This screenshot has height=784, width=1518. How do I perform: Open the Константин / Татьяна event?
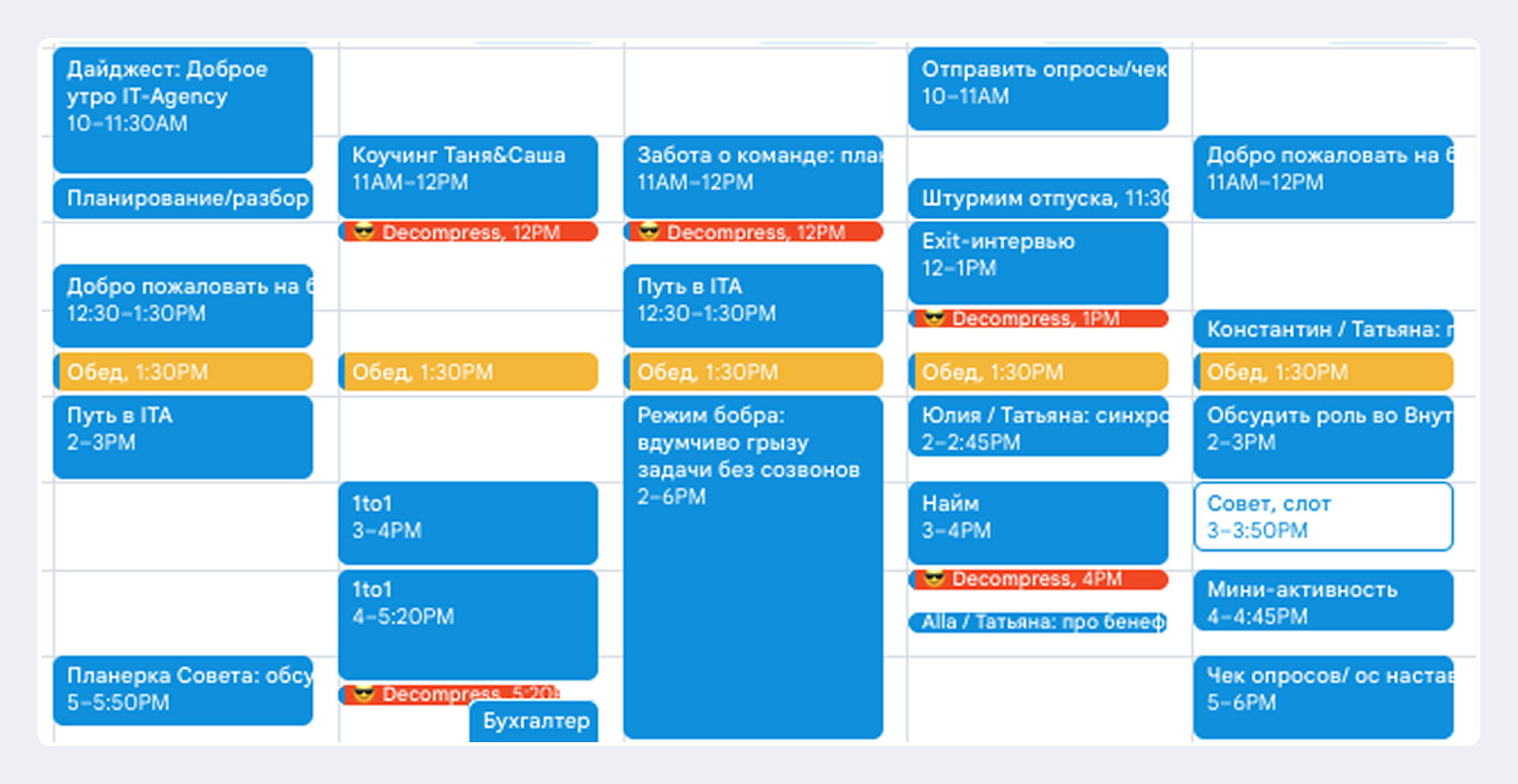pos(1323,329)
